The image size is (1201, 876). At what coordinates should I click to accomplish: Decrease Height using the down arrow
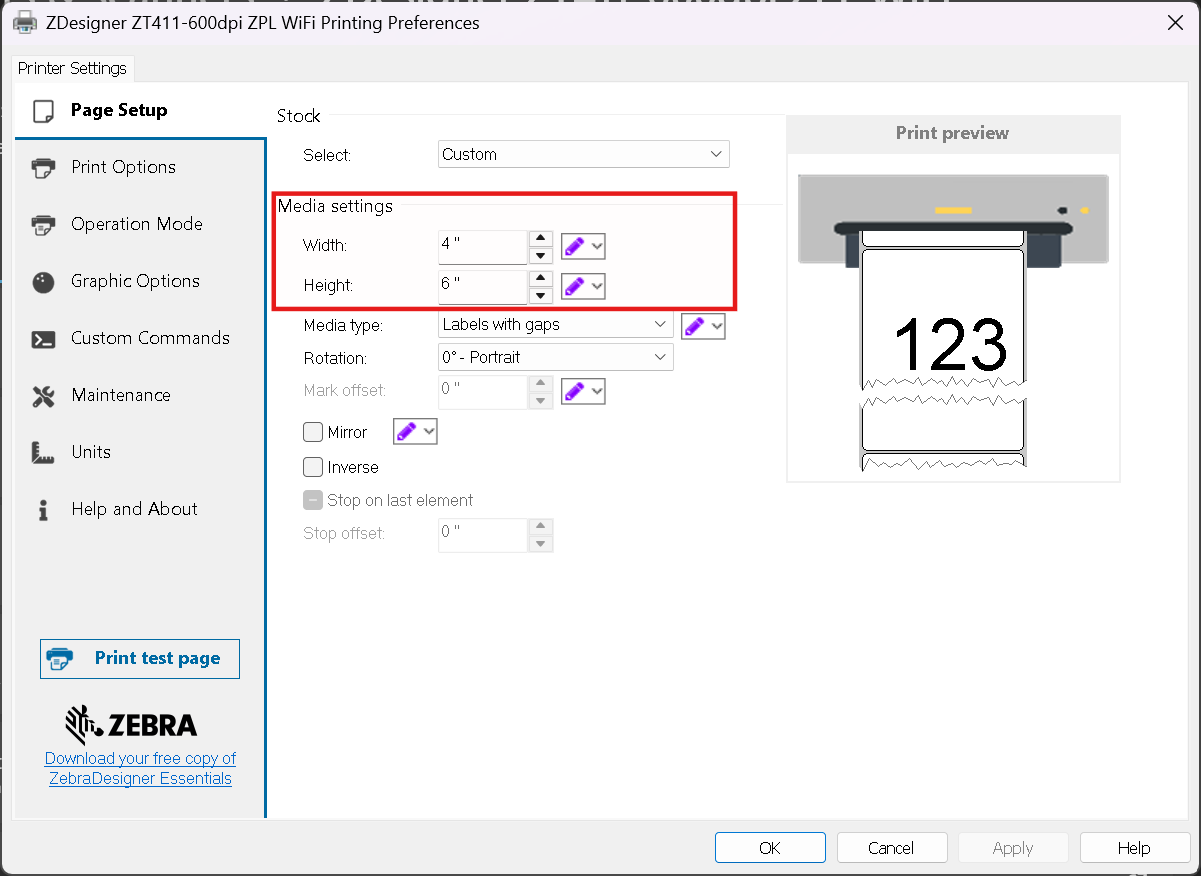[540, 295]
